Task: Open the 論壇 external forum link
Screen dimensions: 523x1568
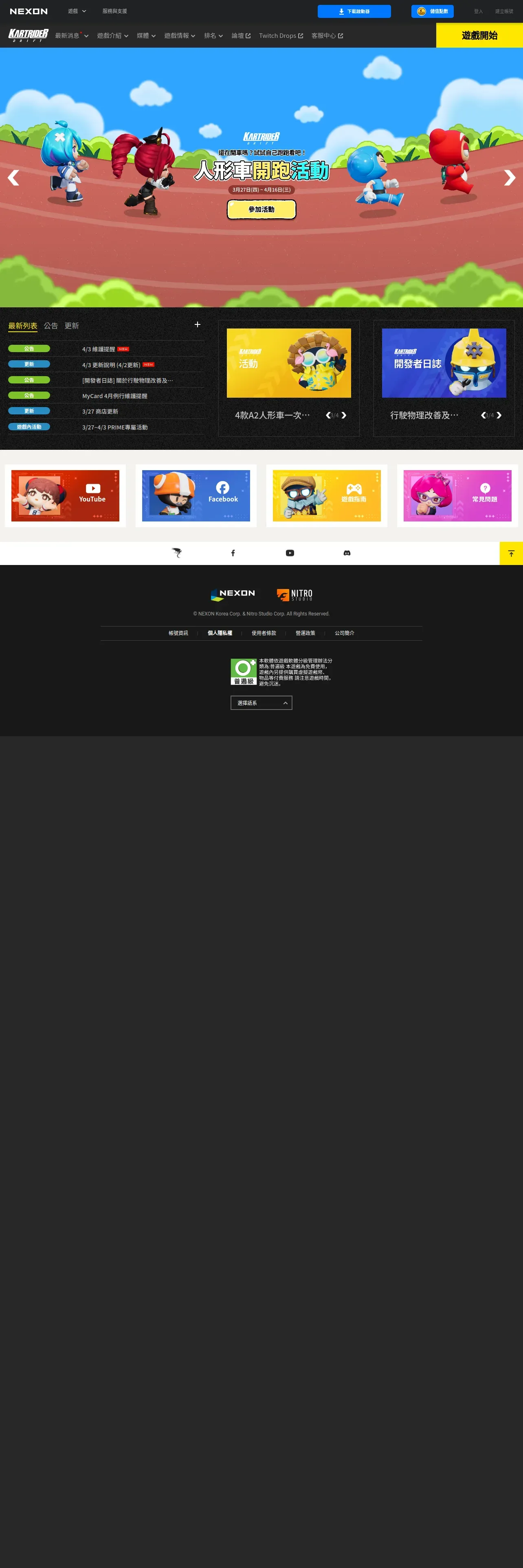Action: pyautogui.click(x=241, y=36)
